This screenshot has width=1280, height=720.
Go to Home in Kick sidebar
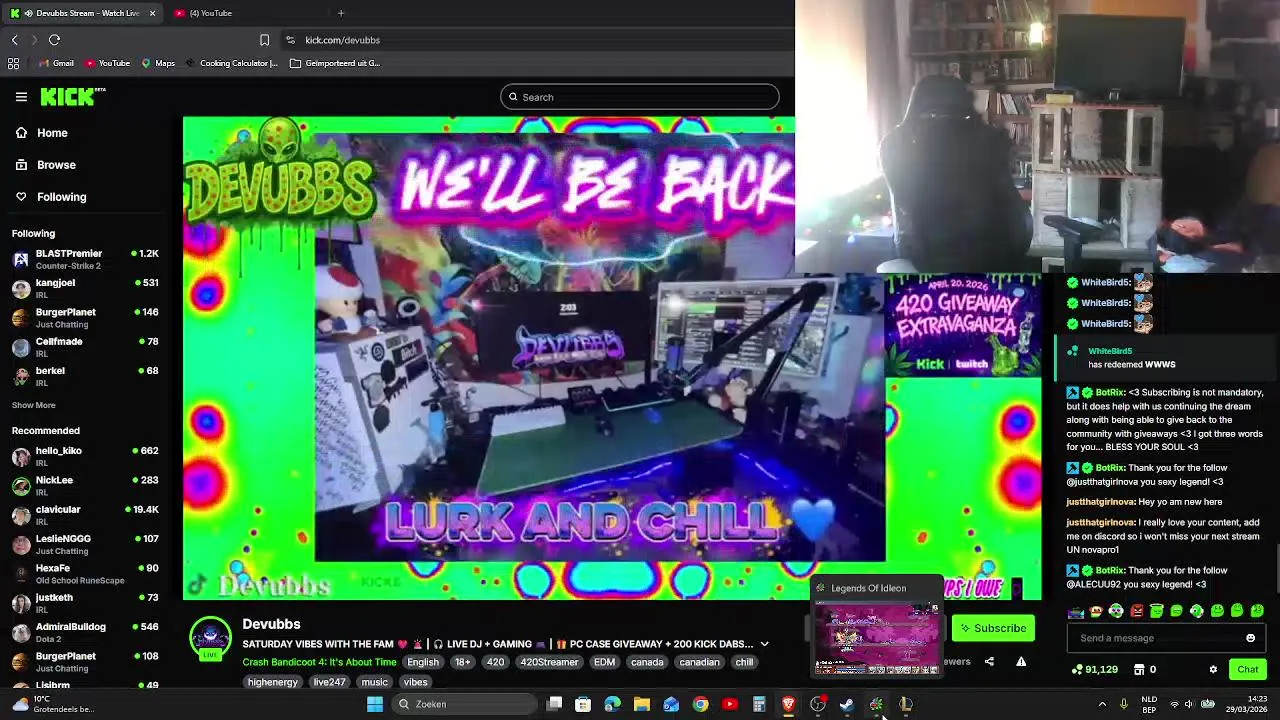point(42,133)
